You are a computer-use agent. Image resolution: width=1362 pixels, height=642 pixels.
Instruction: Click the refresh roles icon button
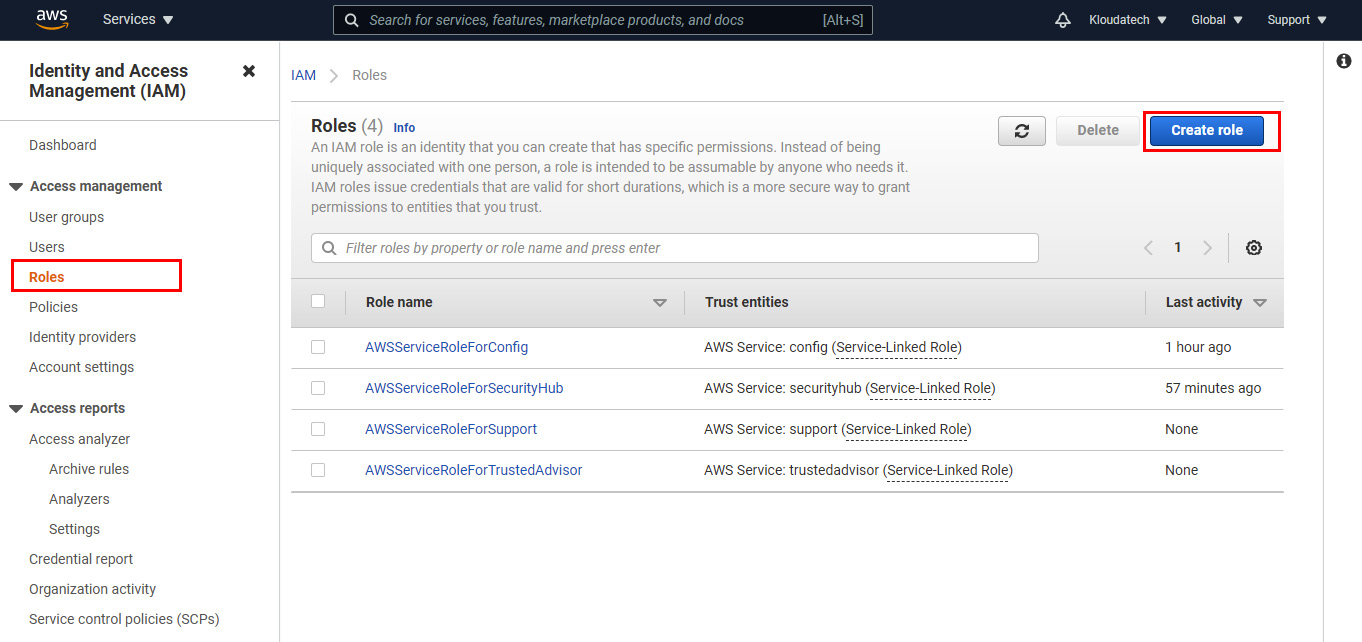[1022, 131]
